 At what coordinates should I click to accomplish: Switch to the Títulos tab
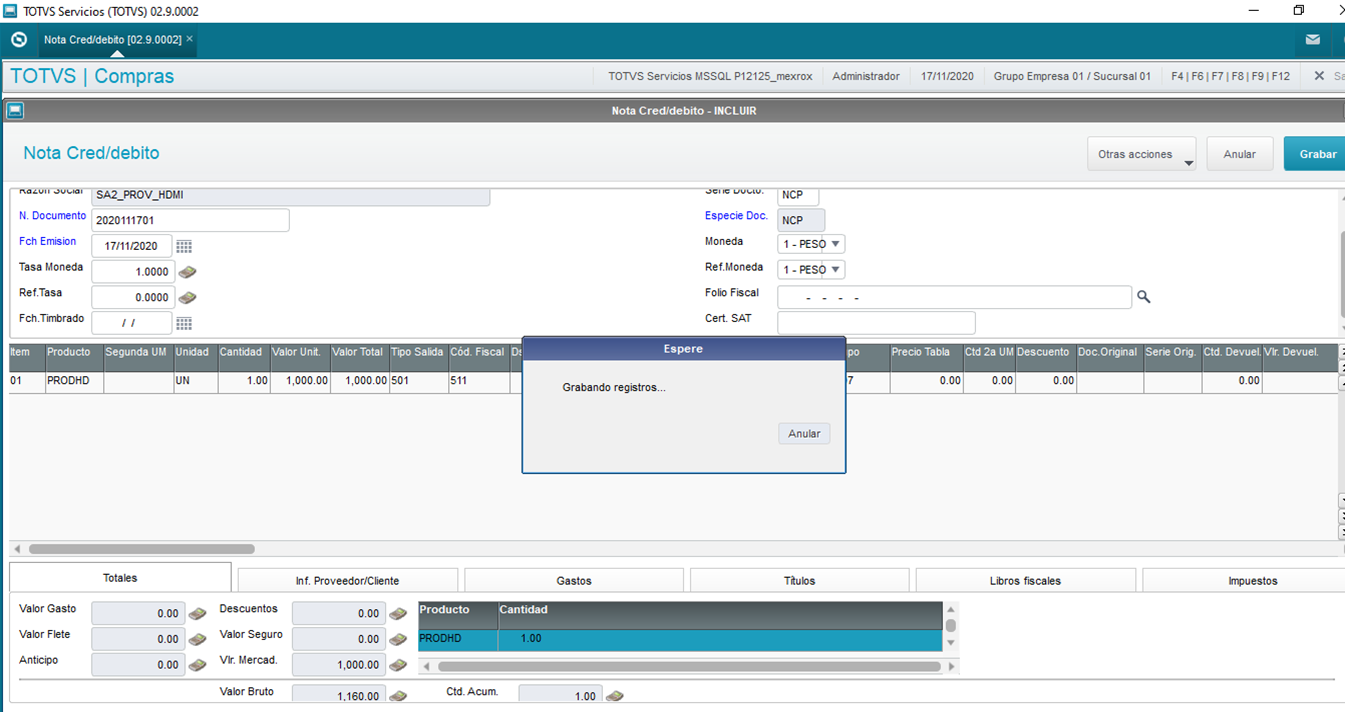(x=800, y=580)
